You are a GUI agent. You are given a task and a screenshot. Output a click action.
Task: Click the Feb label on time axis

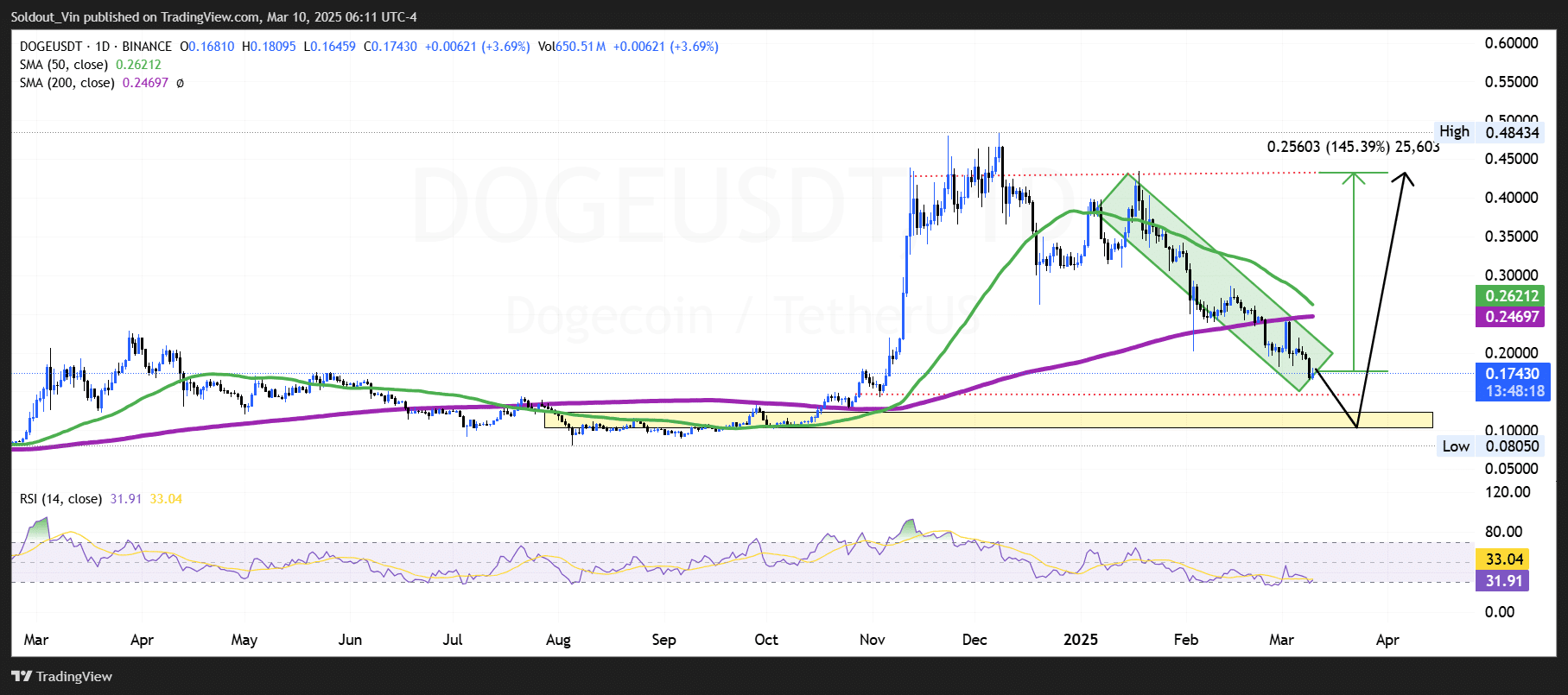pyautogui.click(x=1186, y=640)
